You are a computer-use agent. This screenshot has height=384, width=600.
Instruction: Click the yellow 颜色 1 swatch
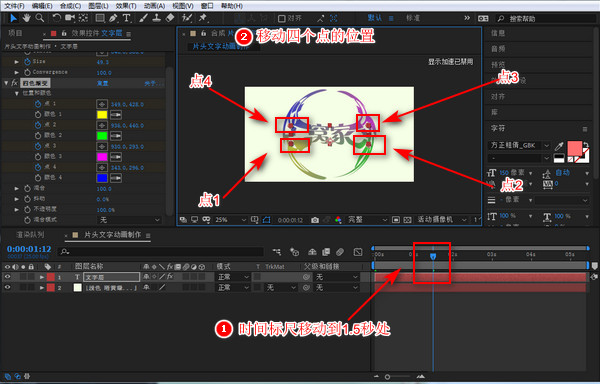tap(102, 114)
